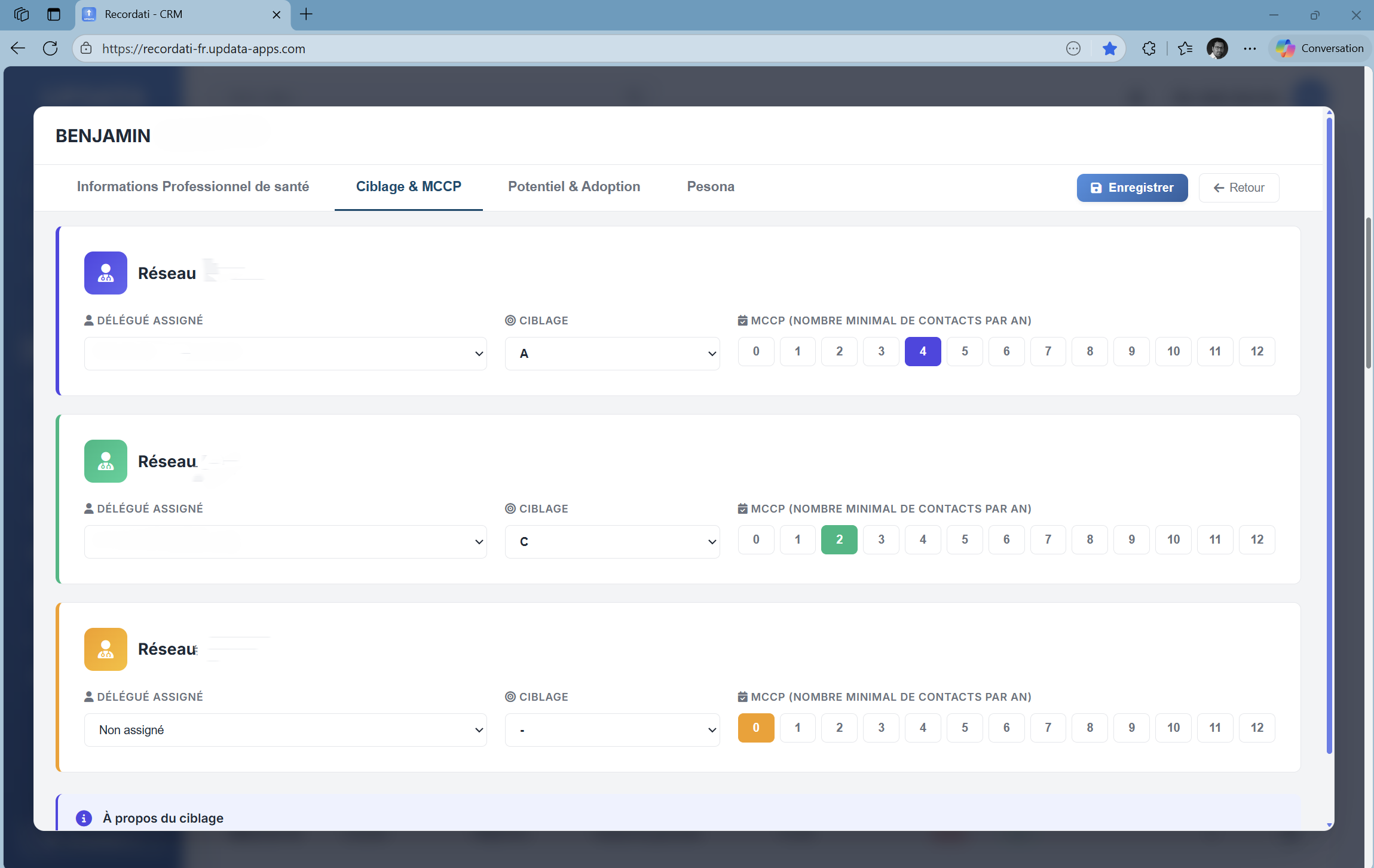This screenshot has height=868, width=1374.
Task: Click the Retour button
Action: 1238,188
